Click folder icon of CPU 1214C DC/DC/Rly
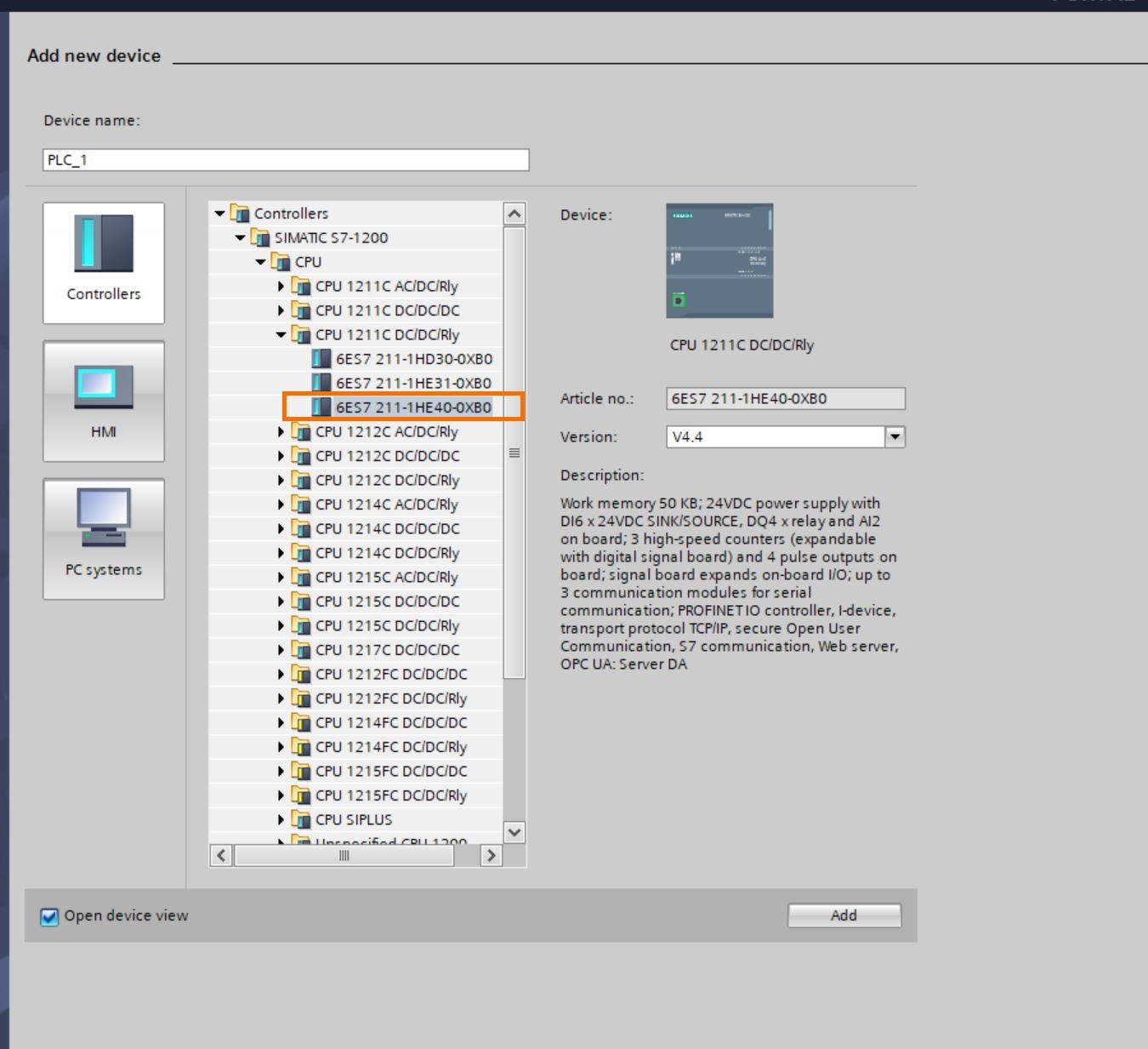This screenshot has height=1049, width=1148. click(x=301, y=553)
